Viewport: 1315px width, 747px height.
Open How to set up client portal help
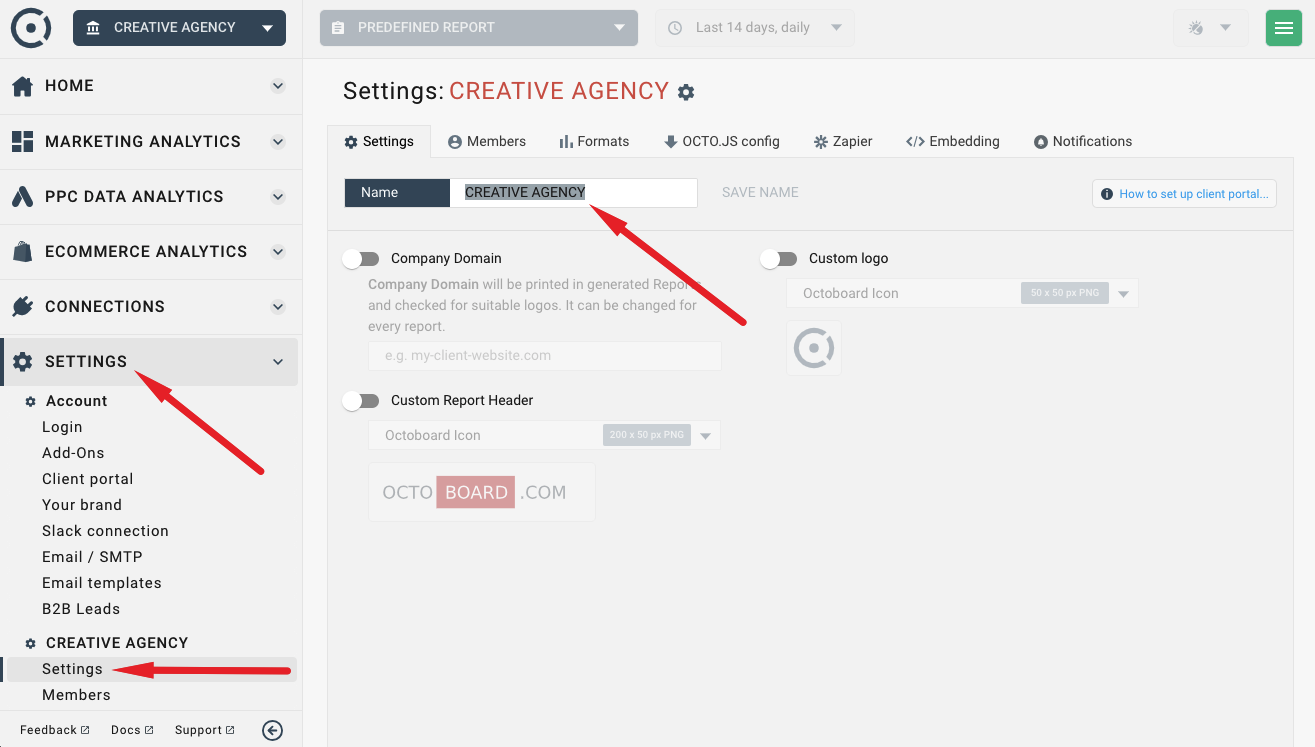[1185, 194]
